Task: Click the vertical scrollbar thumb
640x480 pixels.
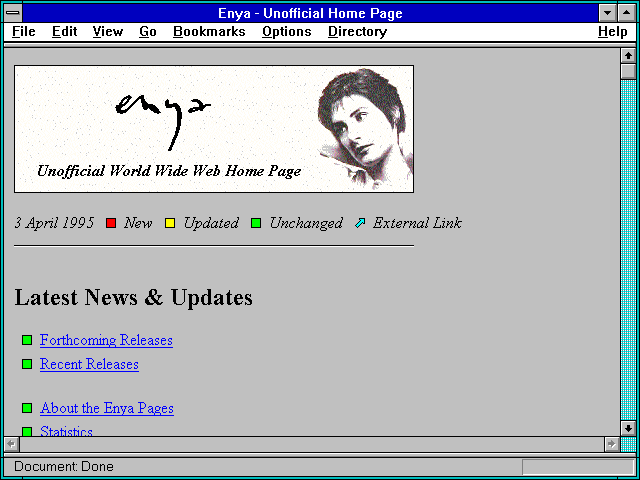Action: [628, 71]
